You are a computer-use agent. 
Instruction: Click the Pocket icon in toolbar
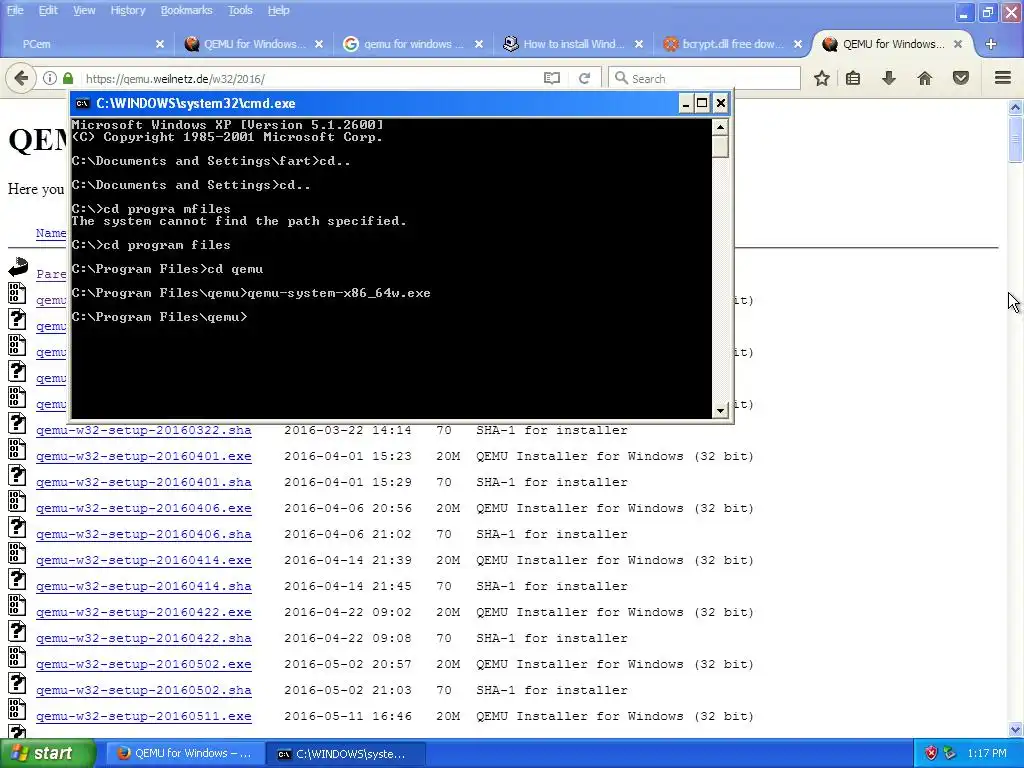click(961, 78)
